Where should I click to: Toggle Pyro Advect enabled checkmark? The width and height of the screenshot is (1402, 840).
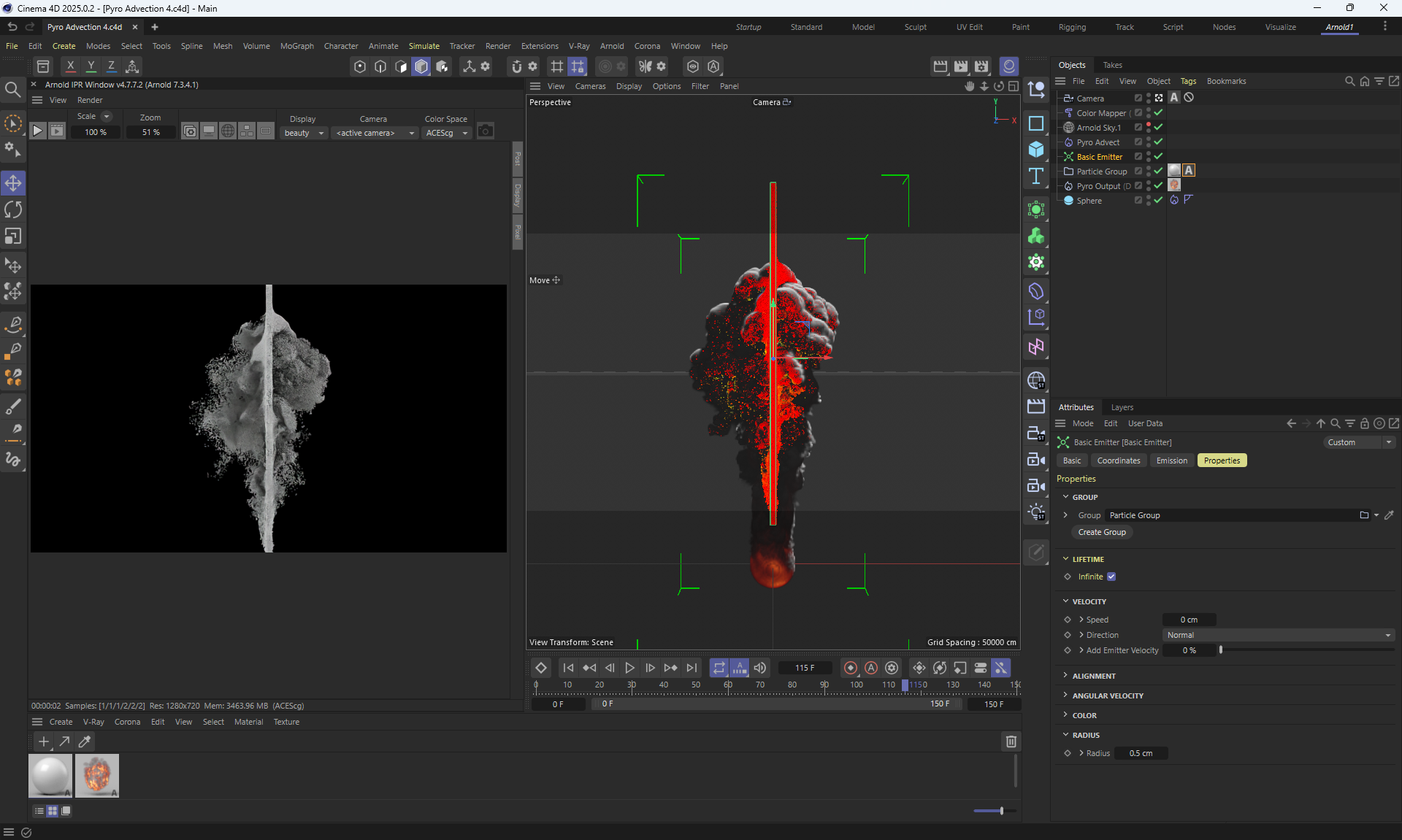pos(1158,142)
